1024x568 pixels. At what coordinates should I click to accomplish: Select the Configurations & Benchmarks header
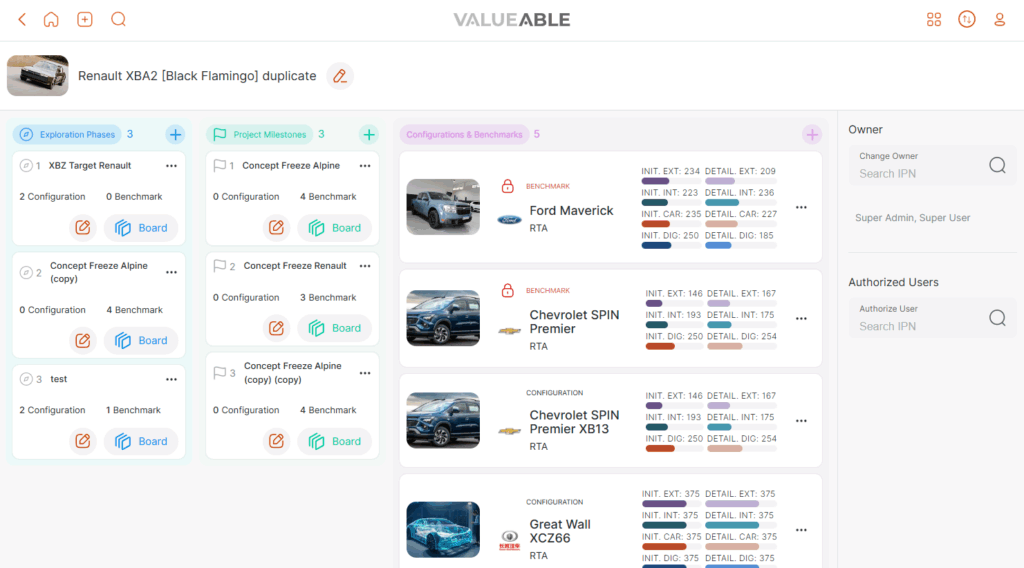pos(464,134)
